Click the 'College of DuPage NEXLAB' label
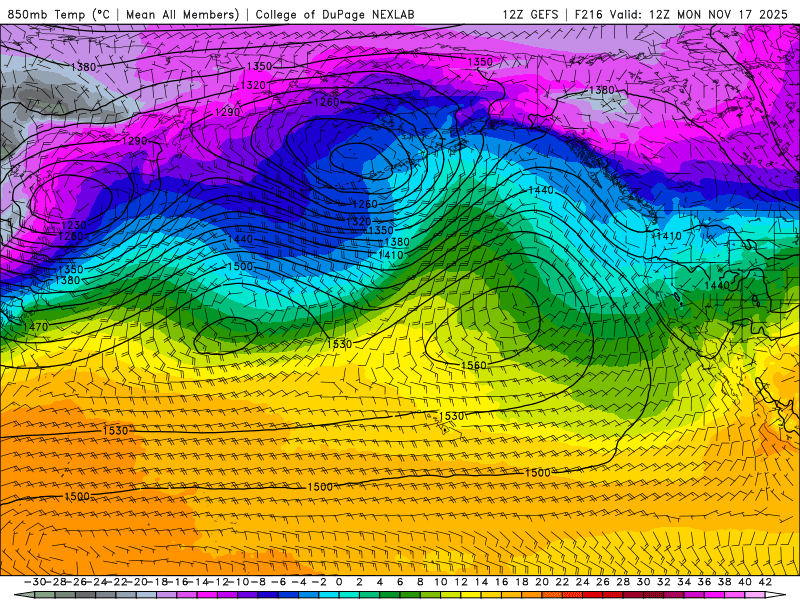800x600 pixels. [335, 14]
